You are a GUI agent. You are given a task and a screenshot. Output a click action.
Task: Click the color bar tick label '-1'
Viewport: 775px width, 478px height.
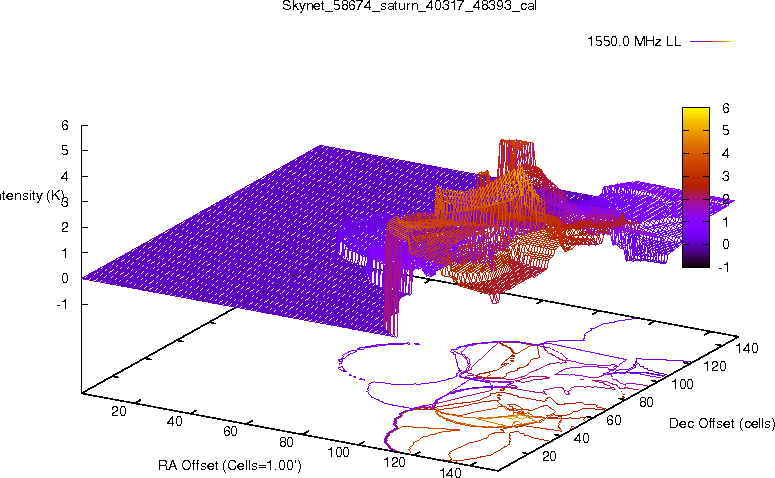(724, 267)
